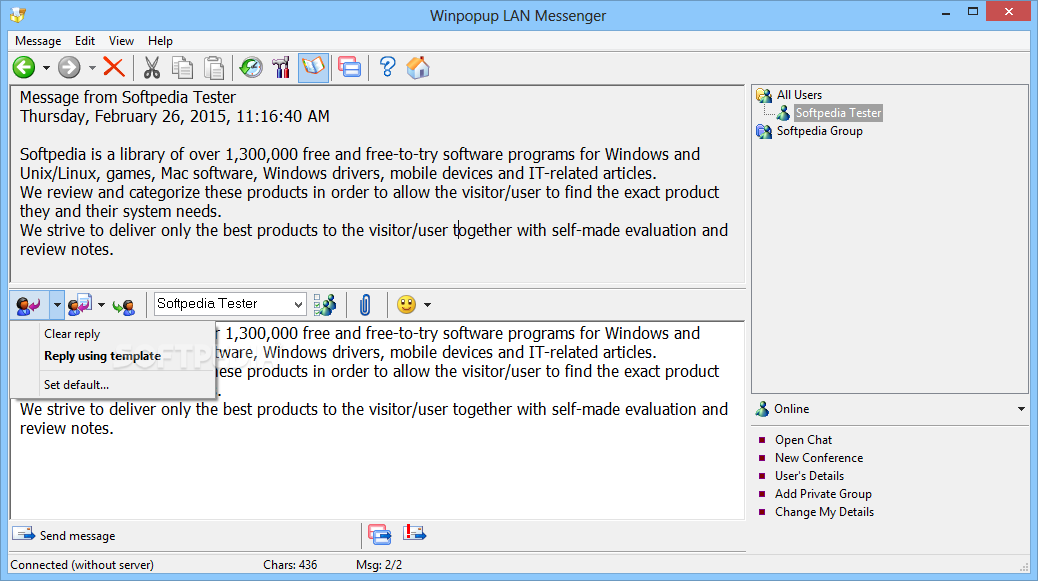The height and width of the screenshot is (581, 1038).
Task: Attach a file with the paperclip icon
Action: coord(365,305)
